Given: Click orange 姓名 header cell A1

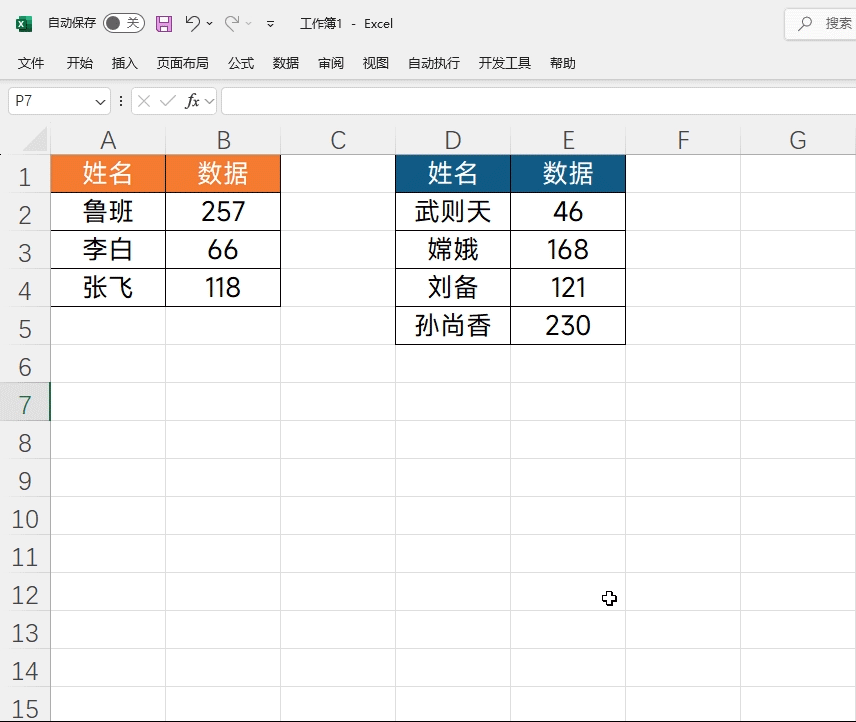Looking at the screenshot, I should (x=108, y=174).
